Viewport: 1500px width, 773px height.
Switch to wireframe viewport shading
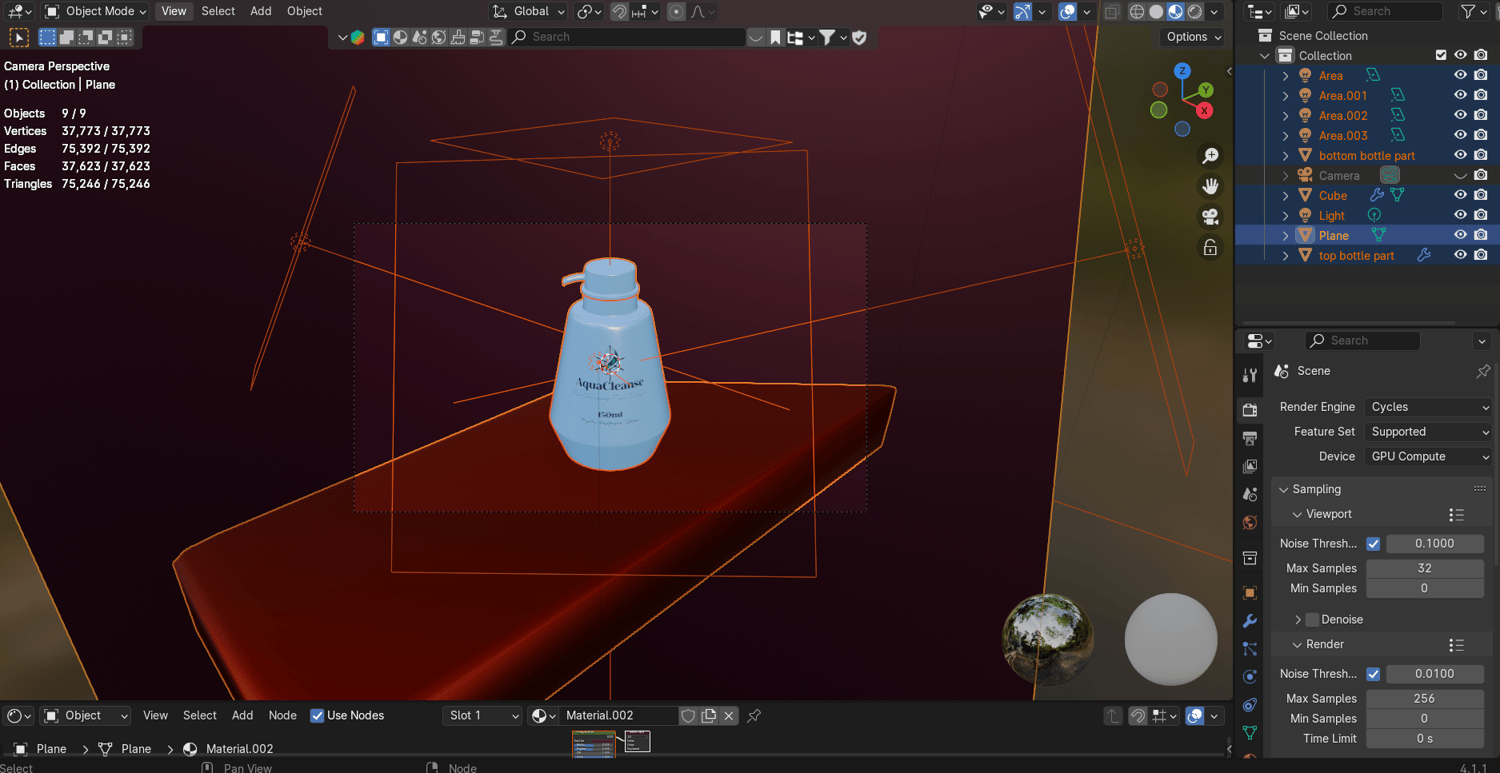[1137, 12]
